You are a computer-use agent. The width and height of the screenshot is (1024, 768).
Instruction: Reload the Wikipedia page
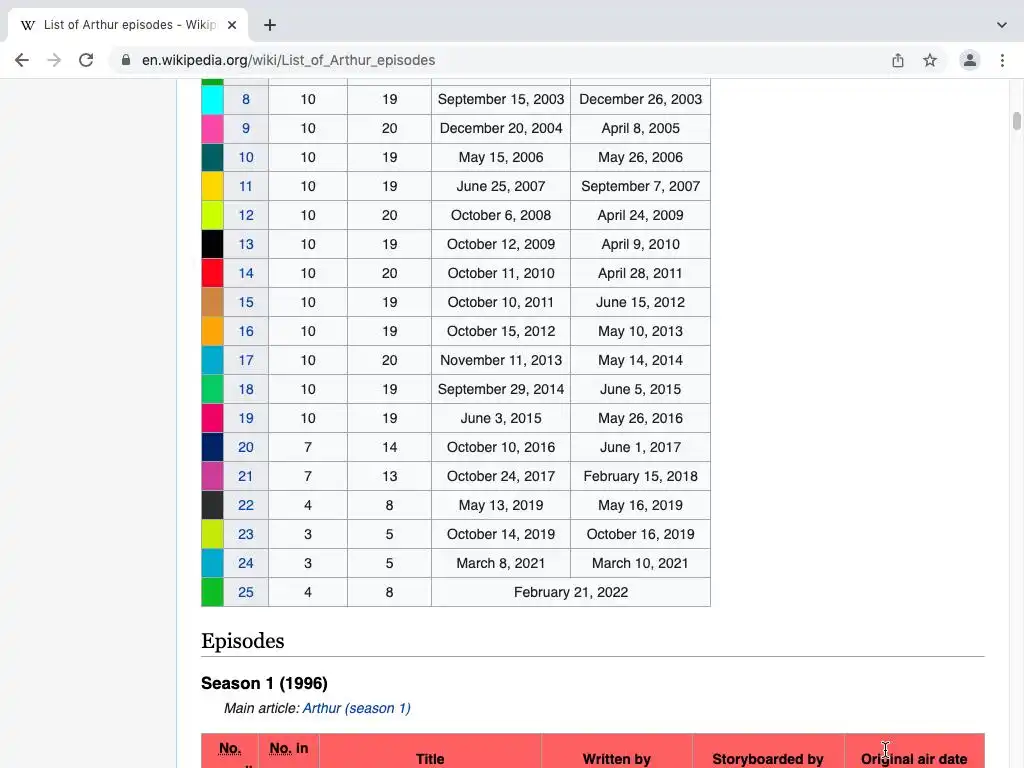(x=86, y=60)
